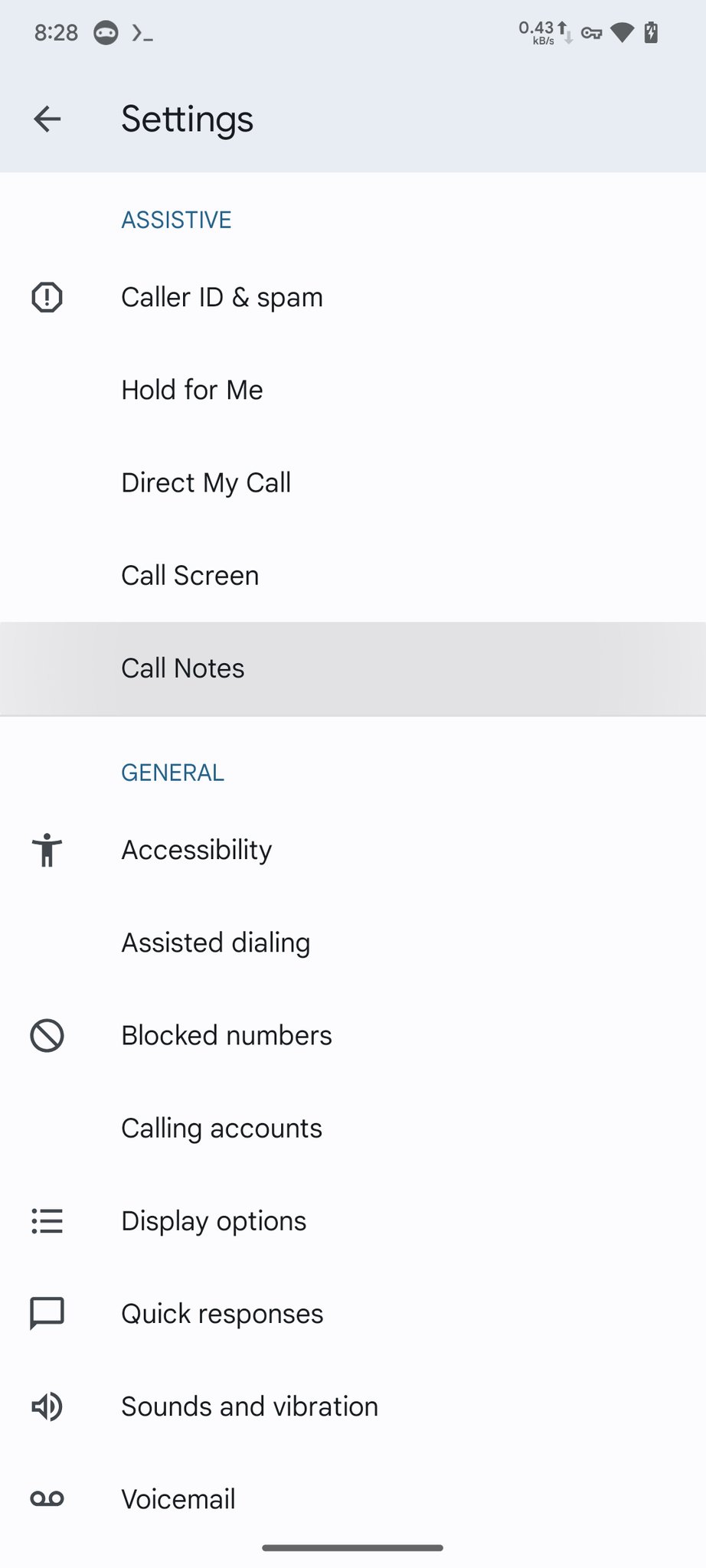
Task: Go to Blocked numbers
Action: [227, 1036]
